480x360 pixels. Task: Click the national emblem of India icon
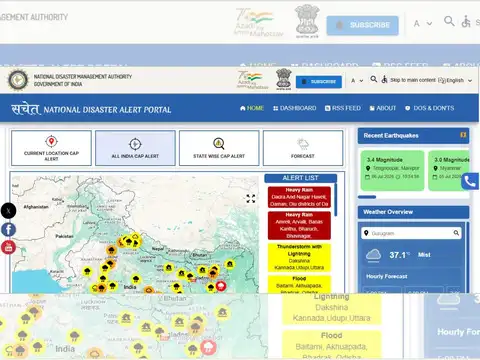click(x=283, y=79)
